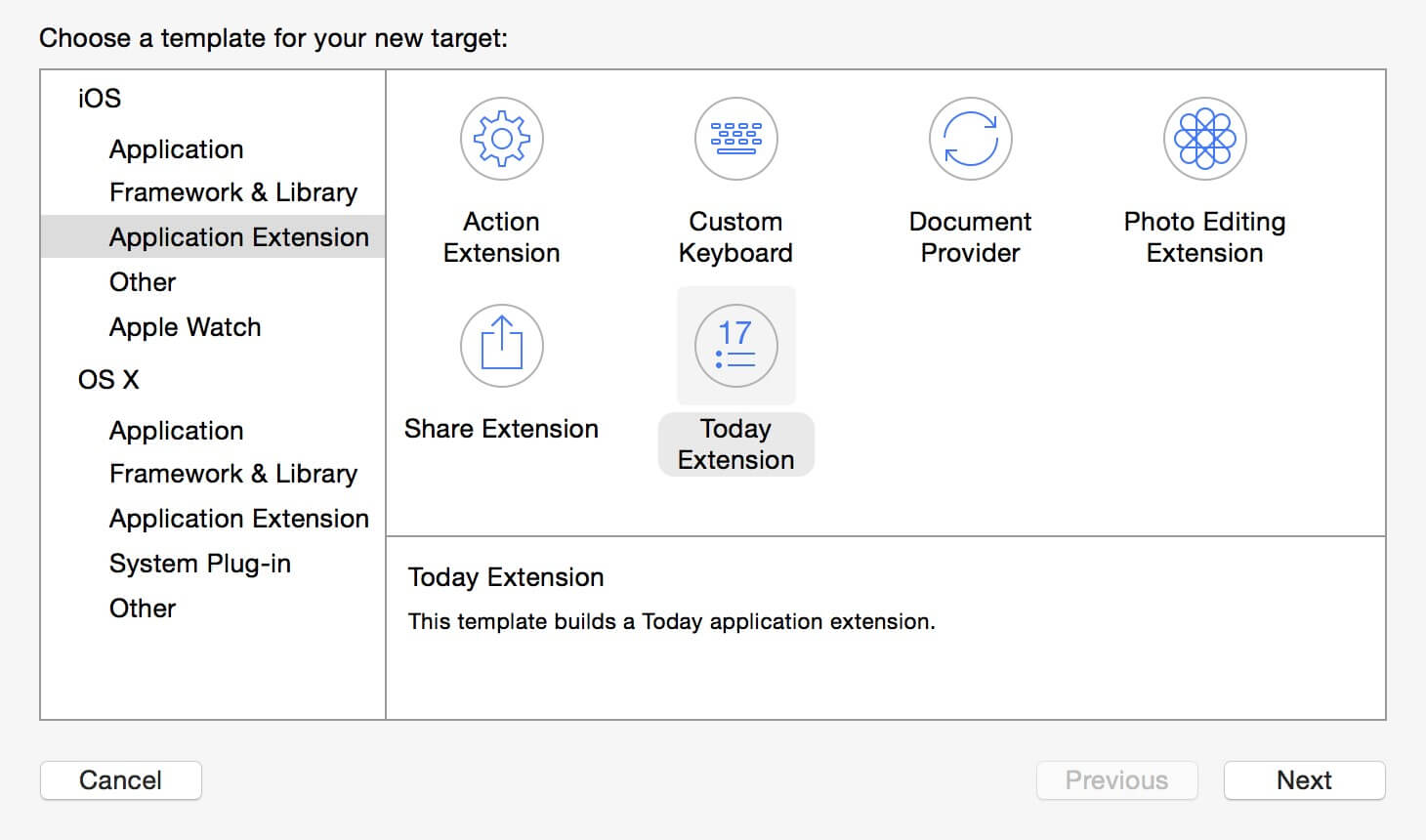Show Apple Watch templates
The image size is (1426, 840).
tap(185, 327)
